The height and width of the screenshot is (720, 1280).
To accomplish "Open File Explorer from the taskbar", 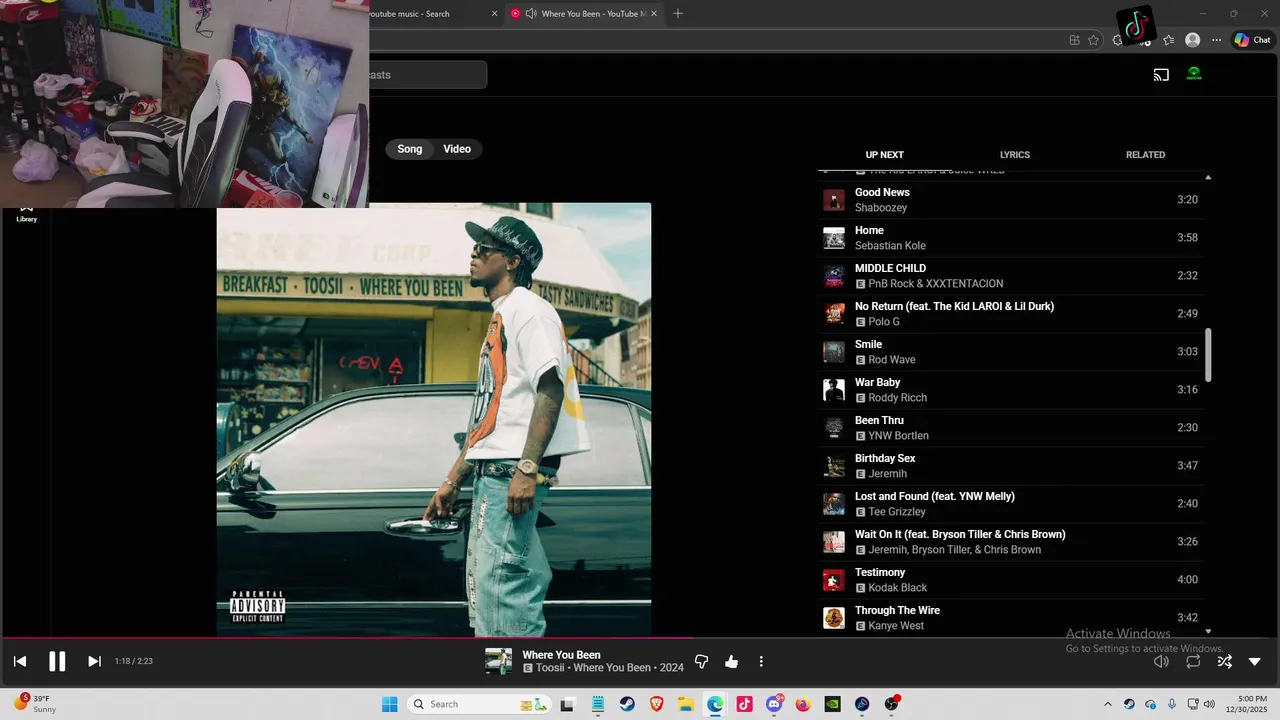I will click(x=686, y=704).
